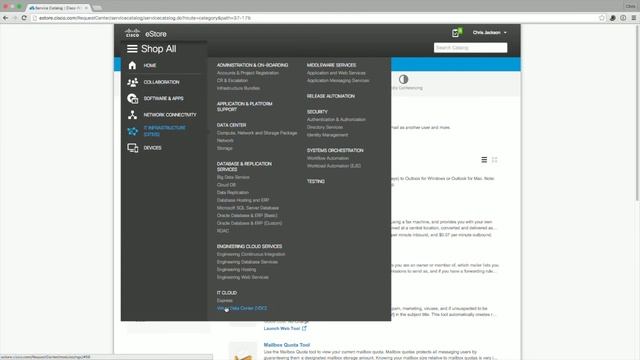The height and width of the screenshot is (360, 640).
Task: Click the Cisco logo in the header
Action: tap(132, 33)
